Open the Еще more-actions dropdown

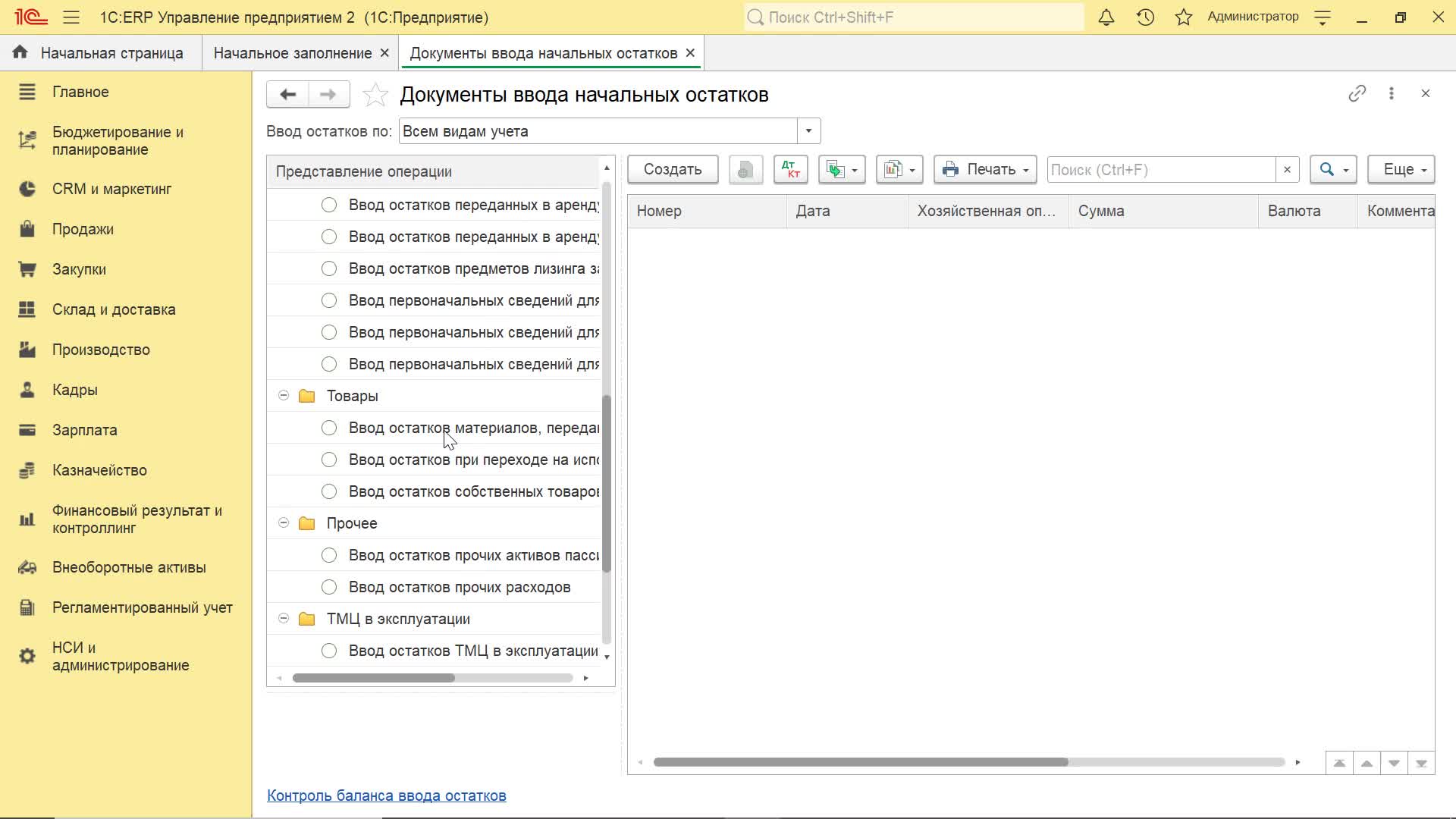point(1401,169)
